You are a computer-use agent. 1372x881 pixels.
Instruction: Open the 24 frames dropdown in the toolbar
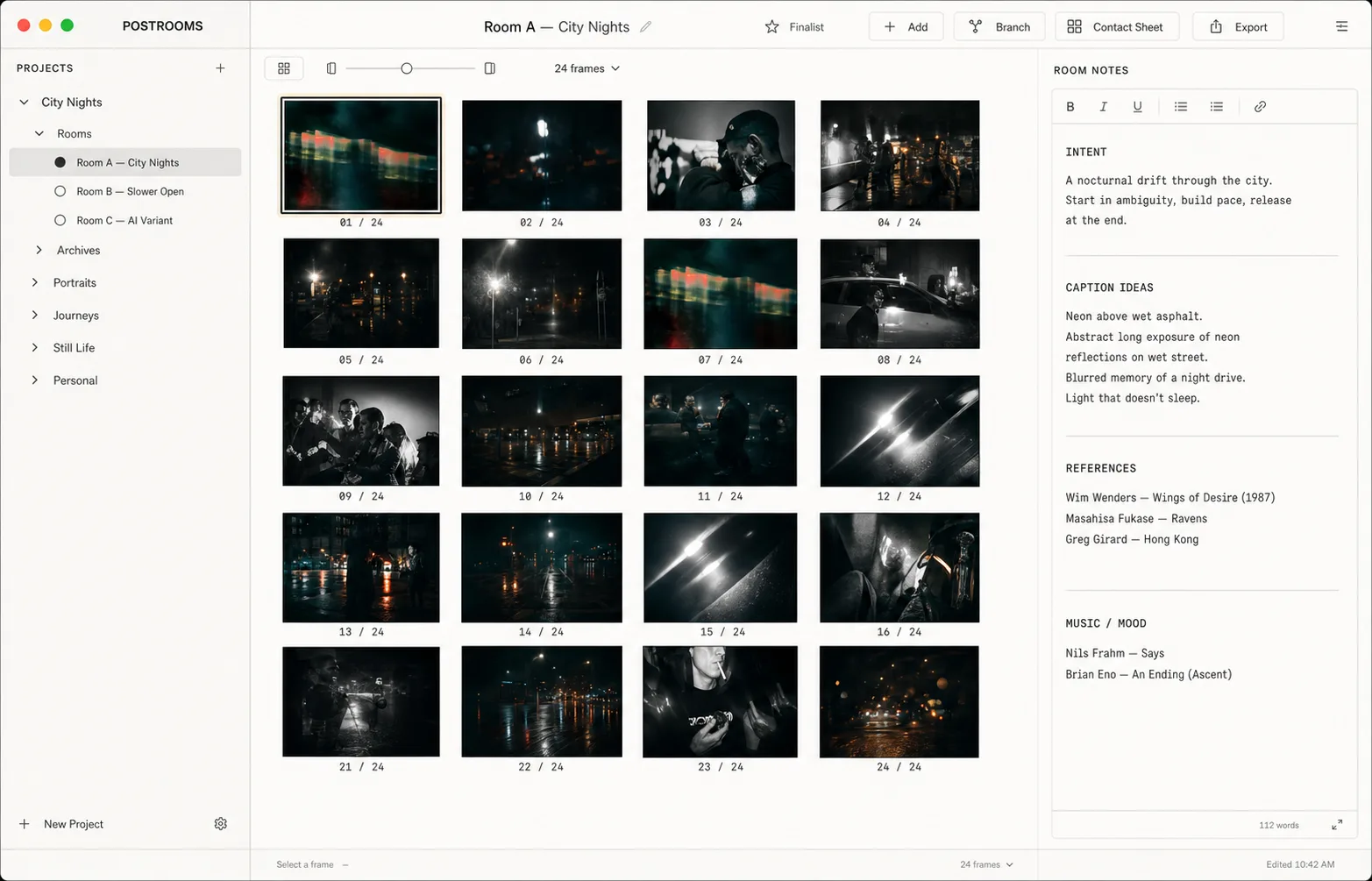click(x=586, y=68)
